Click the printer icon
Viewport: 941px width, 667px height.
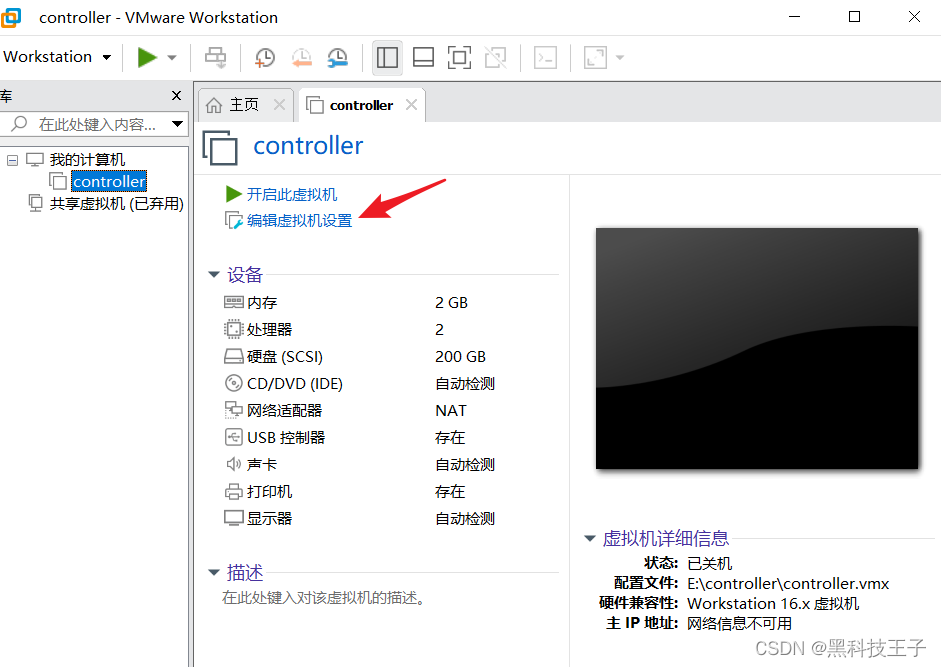tap(233, 492)
